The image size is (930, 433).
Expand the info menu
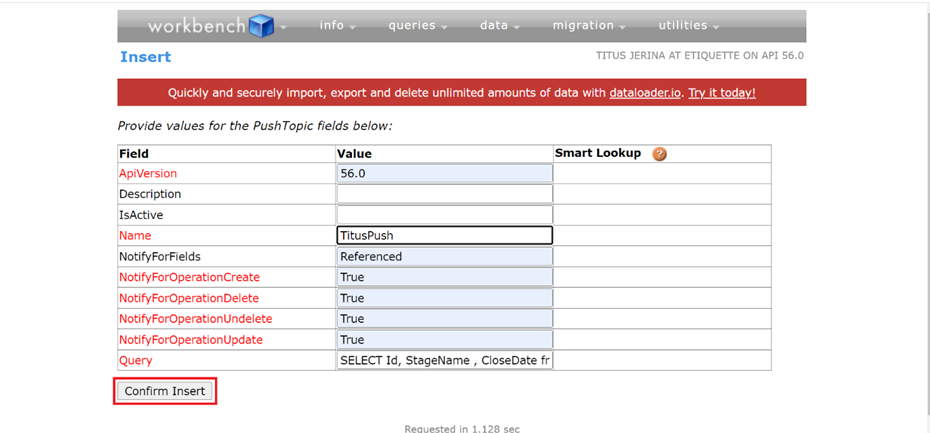coord(337,26)
